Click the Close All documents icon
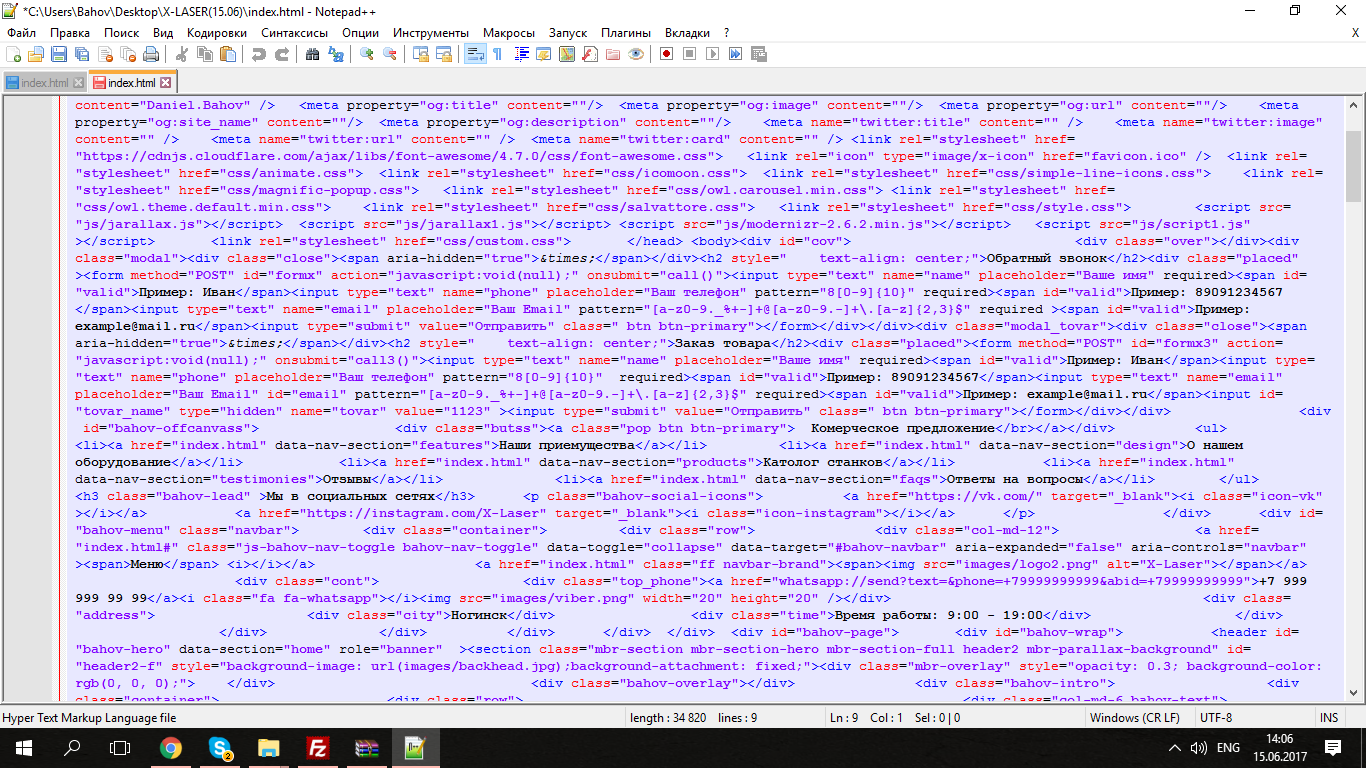The image size is (1366, 768). pos(128,54)
